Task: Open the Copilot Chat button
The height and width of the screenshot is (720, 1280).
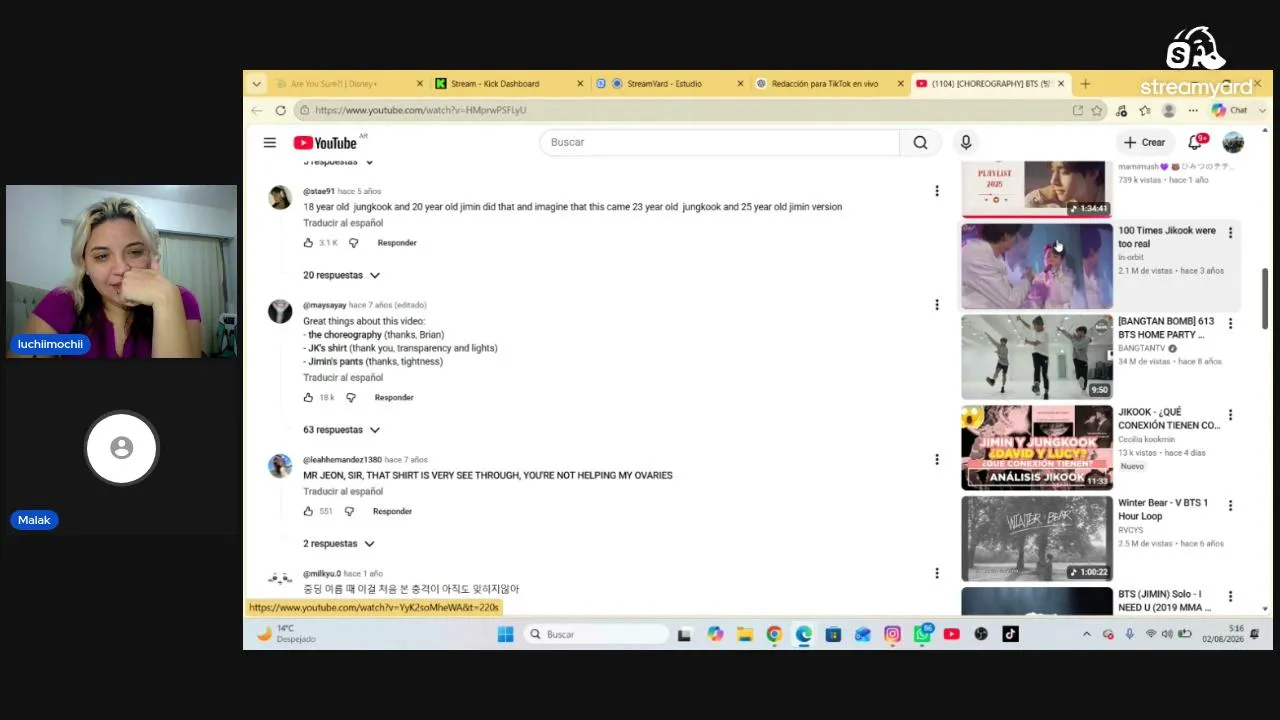Action: (x=1229, y=110)
